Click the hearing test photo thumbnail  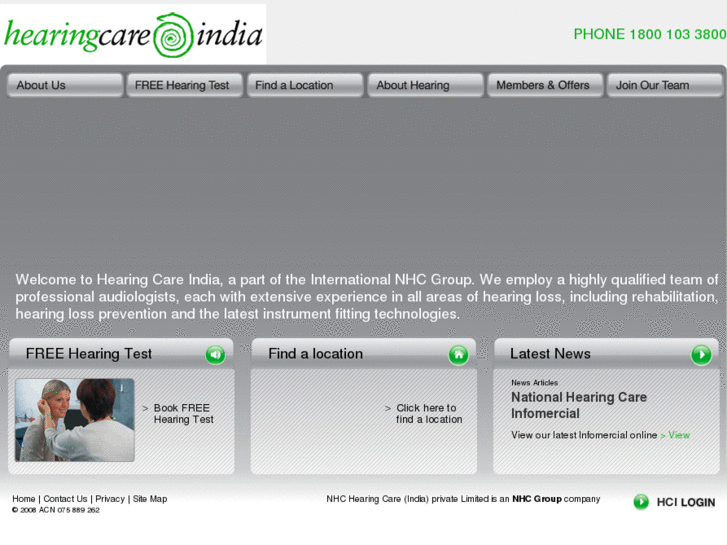click(x=75, y=420)
